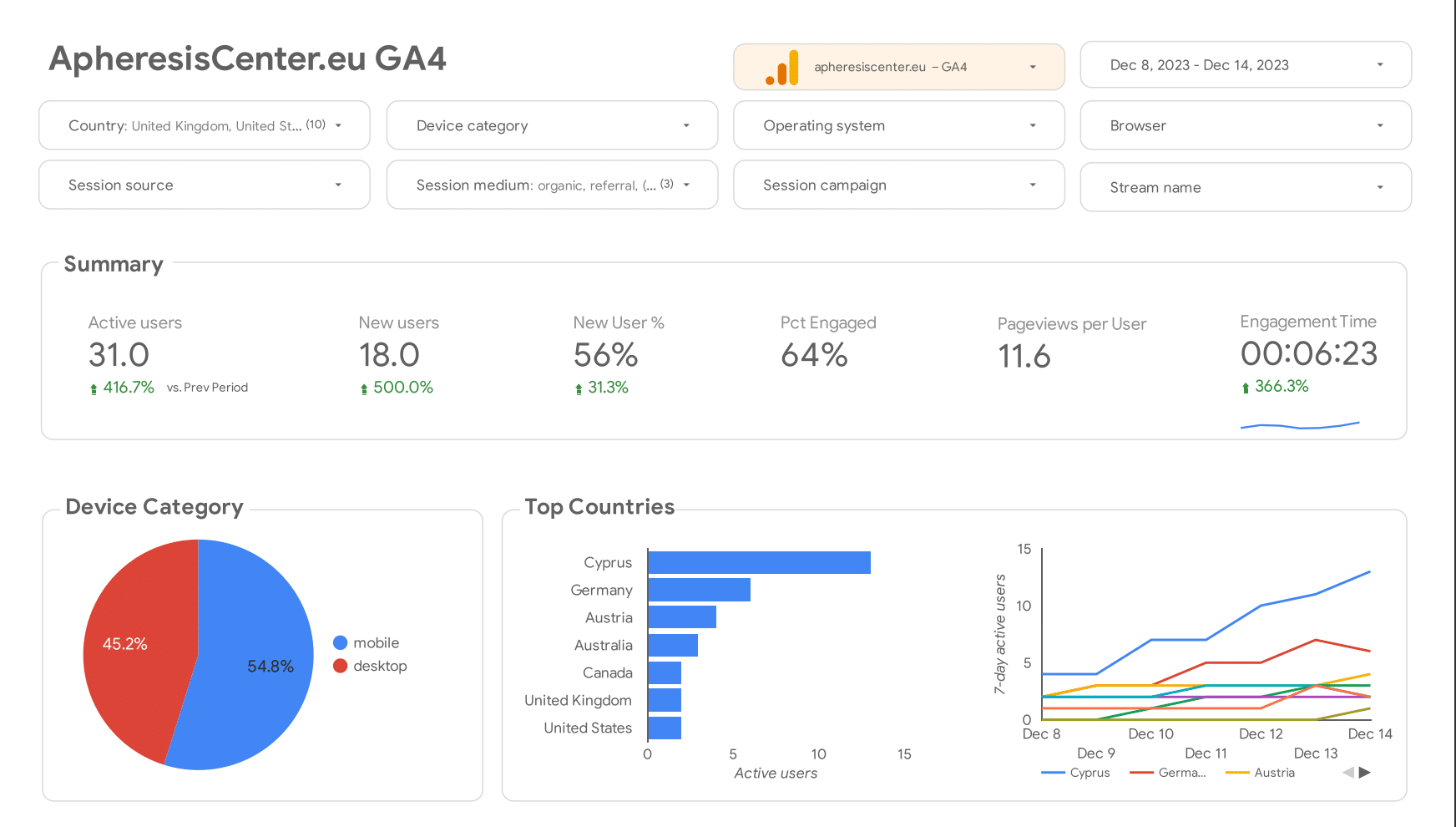Click the Germa... legend entry in line chart

click(x=1168, y=773)
